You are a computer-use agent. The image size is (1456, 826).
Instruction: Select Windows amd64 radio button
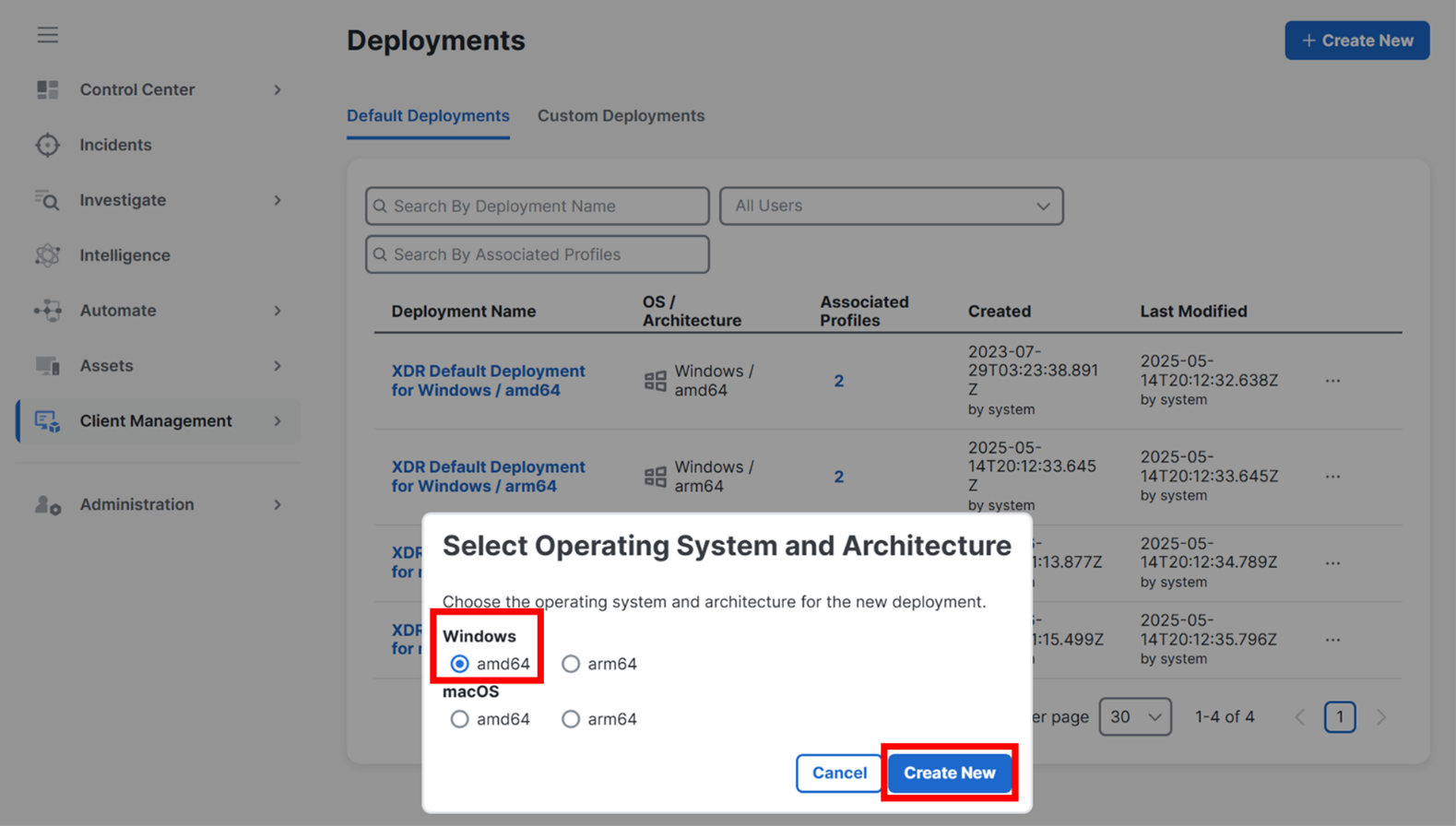[x=459, y=664]
